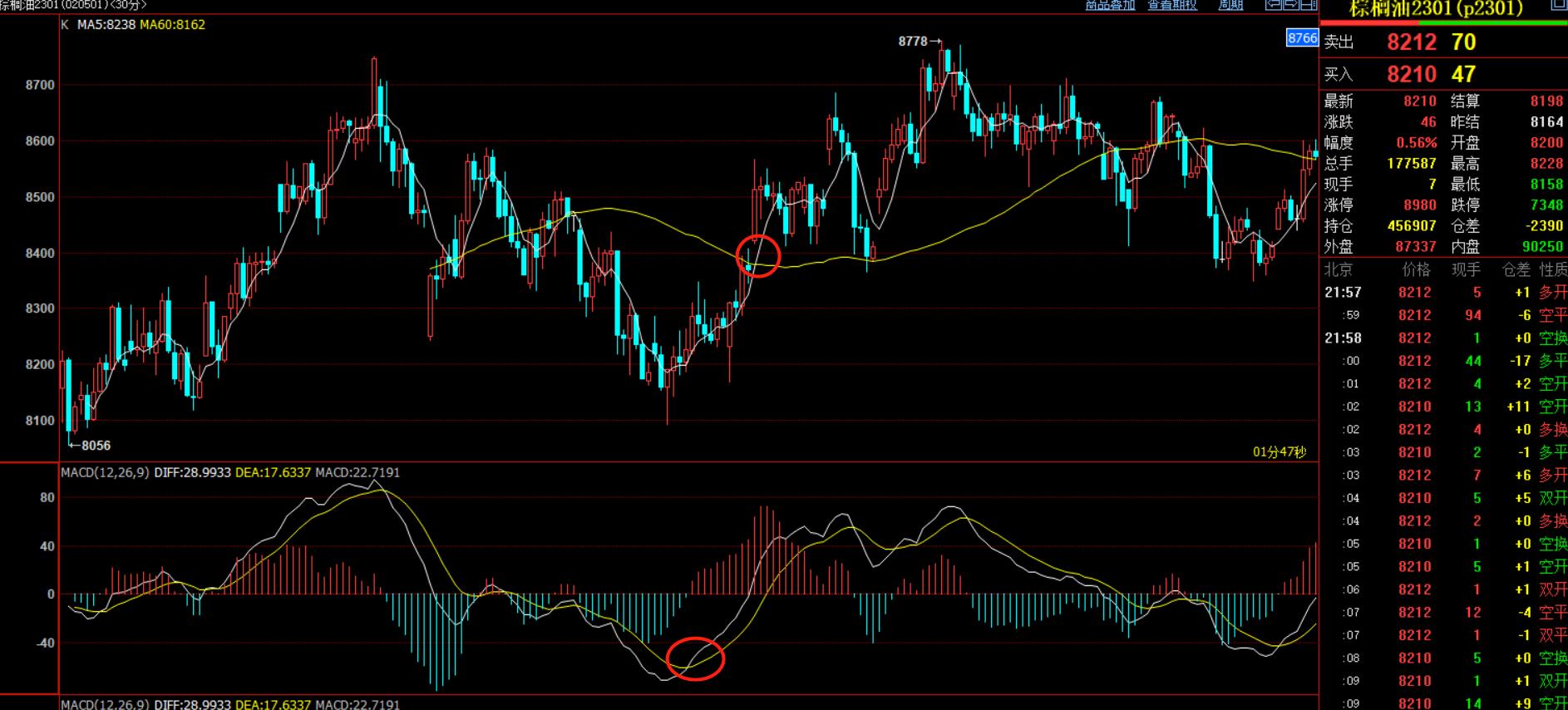The width and height of the screenshot is (1568, 710).
Task: Click volume 94 in the tick list
Action: (x=1472, y=316)
